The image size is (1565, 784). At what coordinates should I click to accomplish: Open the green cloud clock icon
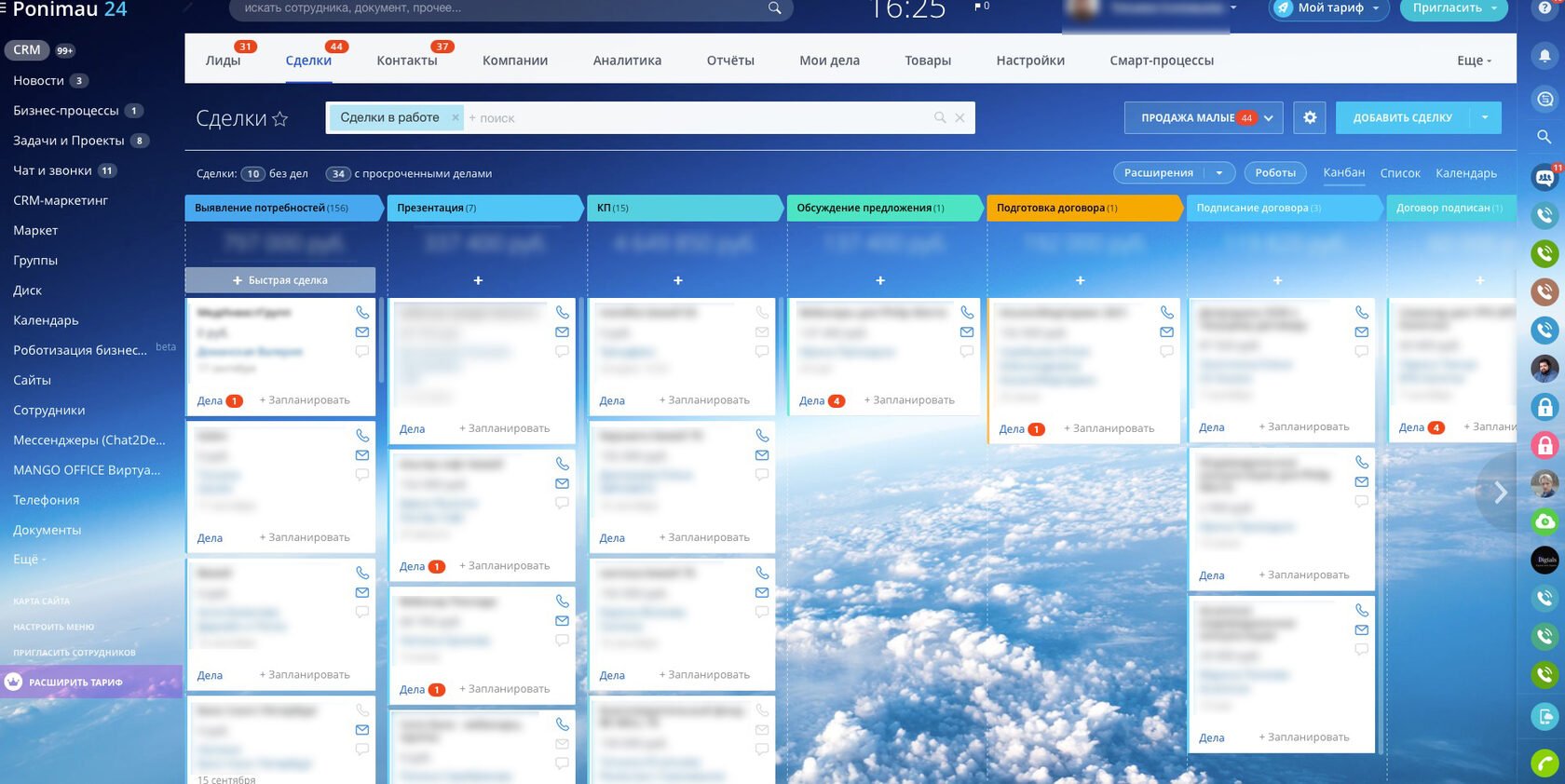click(x=1545, y=521)
